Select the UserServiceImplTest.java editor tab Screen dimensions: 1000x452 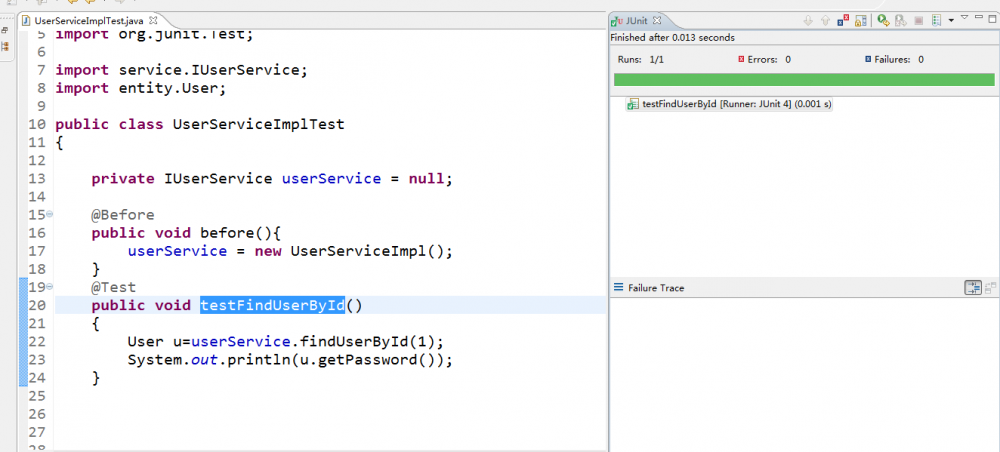pos(89,20)
